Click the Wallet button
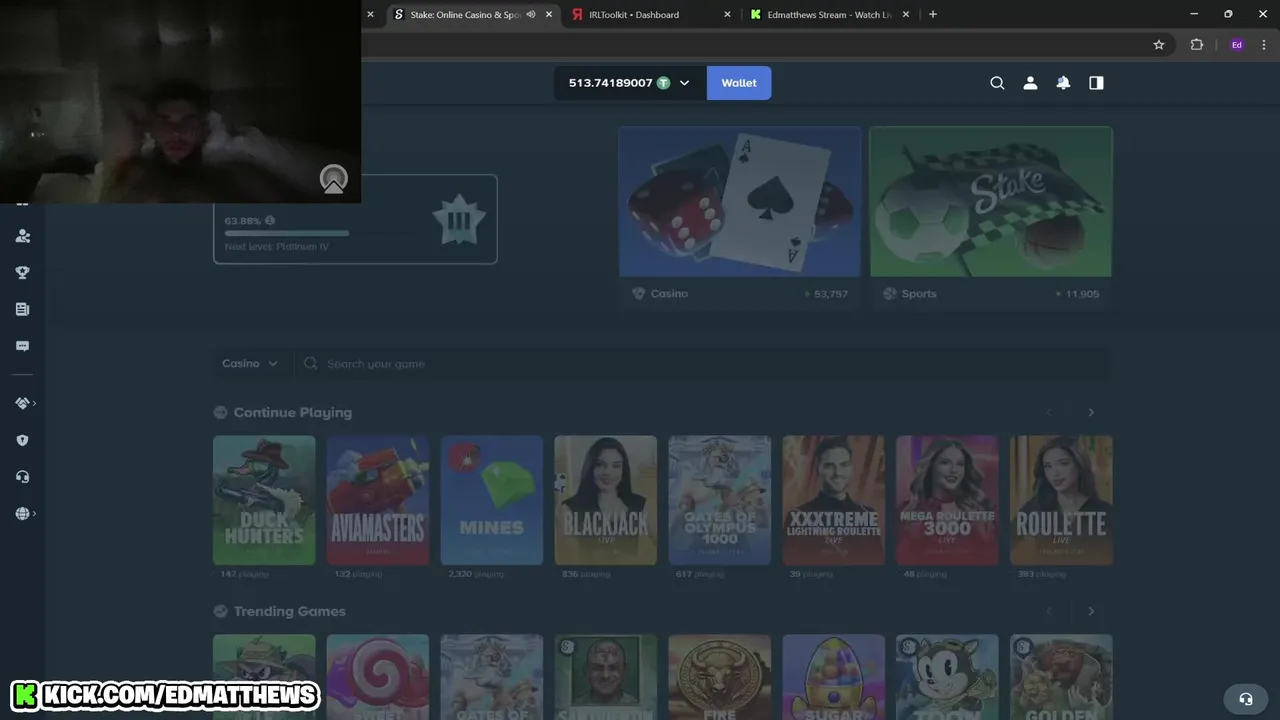Screen dimensions: 1280x720 (739, 83)
